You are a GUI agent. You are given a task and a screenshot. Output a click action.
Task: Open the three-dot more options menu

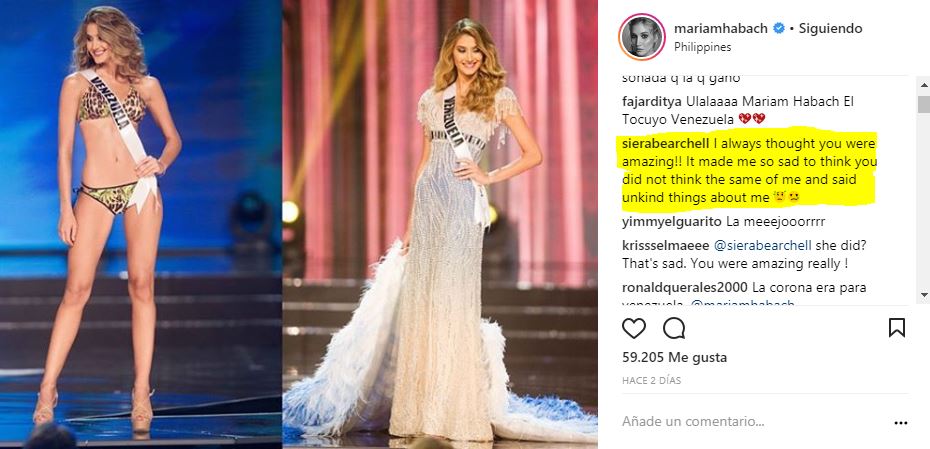point(900,423)
